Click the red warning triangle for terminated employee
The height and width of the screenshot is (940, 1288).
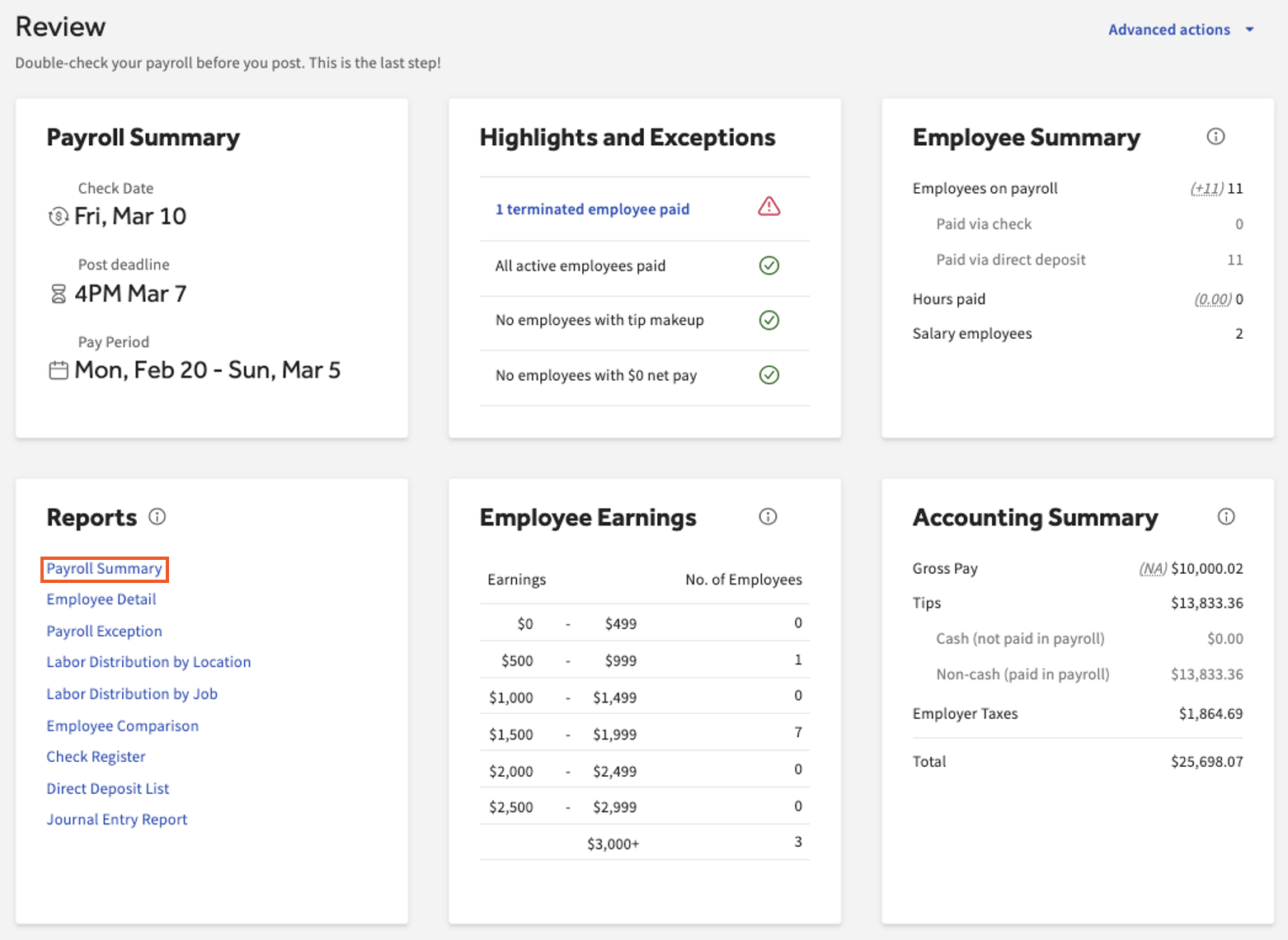(769, 208)
